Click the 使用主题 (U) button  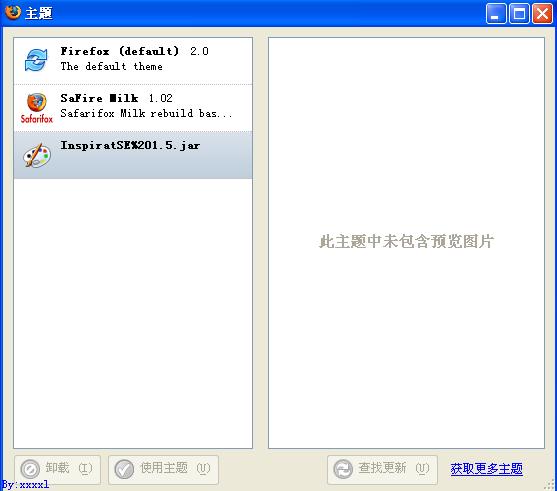[163, 469]
